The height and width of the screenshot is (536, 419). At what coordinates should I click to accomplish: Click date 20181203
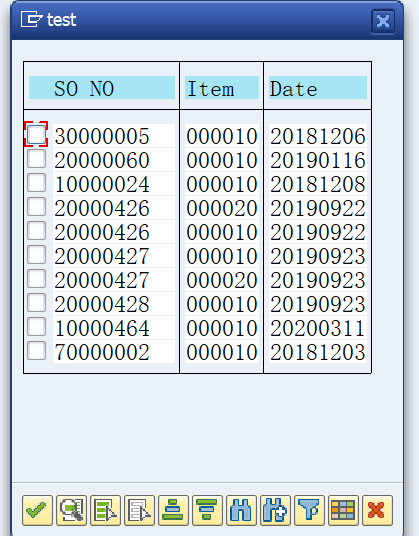coord(318,352)
